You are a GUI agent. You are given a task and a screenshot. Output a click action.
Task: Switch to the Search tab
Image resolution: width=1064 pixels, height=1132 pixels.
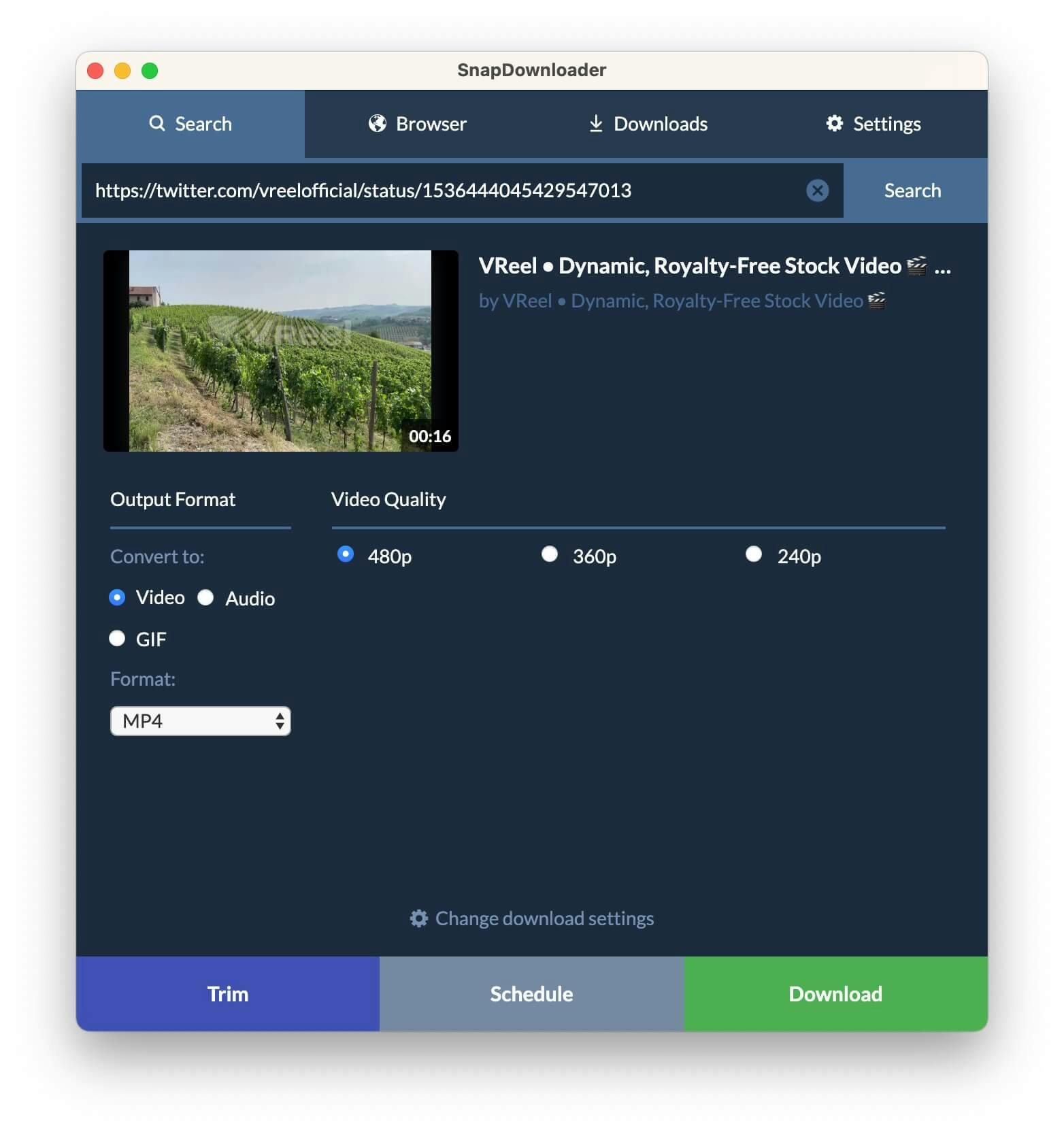tap(190, 124)
